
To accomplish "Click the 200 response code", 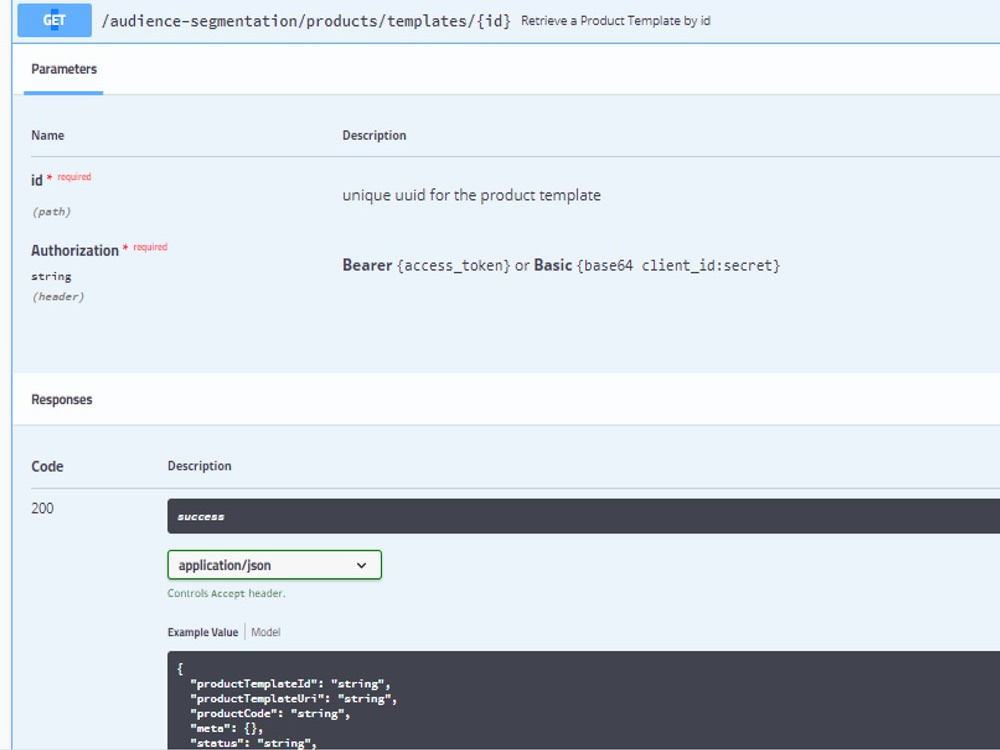I will (43, 508).
